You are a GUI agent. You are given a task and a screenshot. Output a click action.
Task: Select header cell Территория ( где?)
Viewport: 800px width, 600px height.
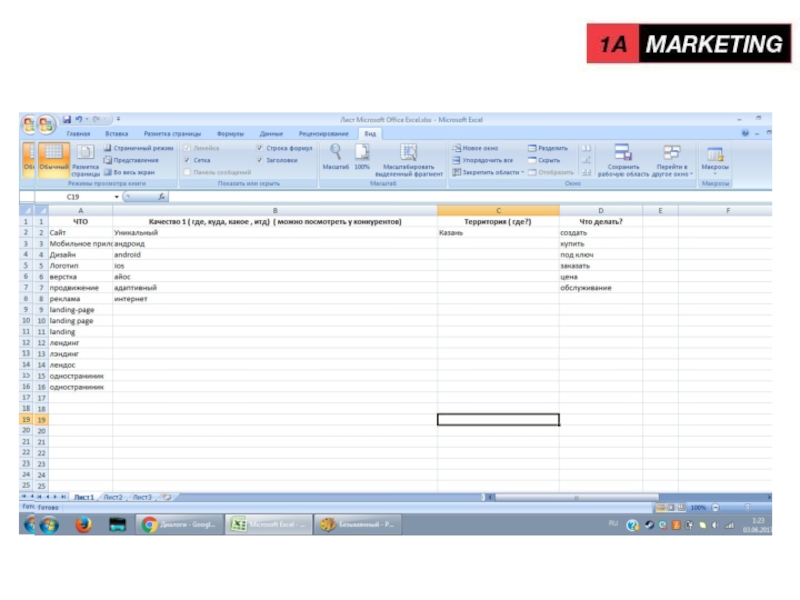click(x=498, y=221)
